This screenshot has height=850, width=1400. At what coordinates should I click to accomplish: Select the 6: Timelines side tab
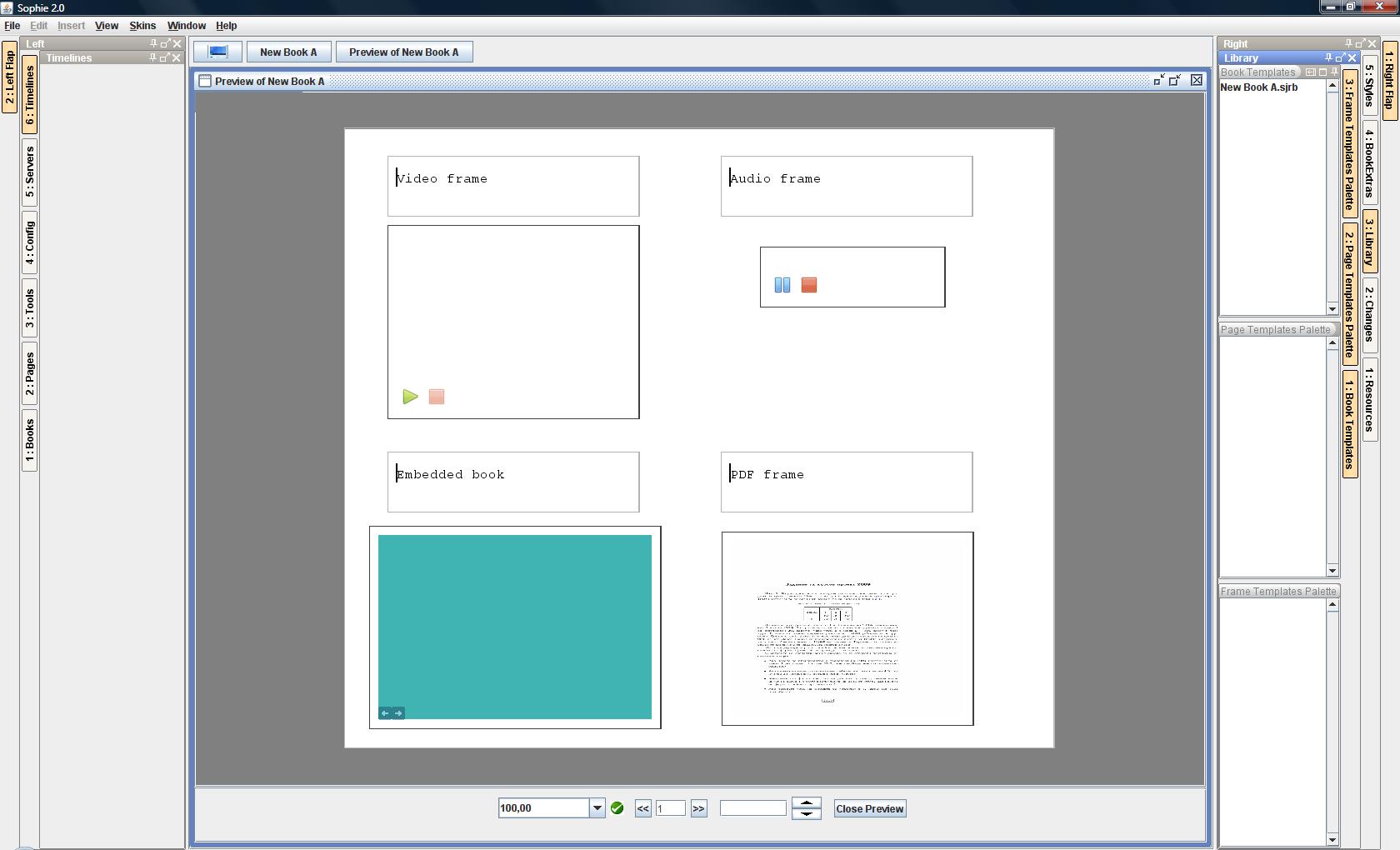pos(30,95)
